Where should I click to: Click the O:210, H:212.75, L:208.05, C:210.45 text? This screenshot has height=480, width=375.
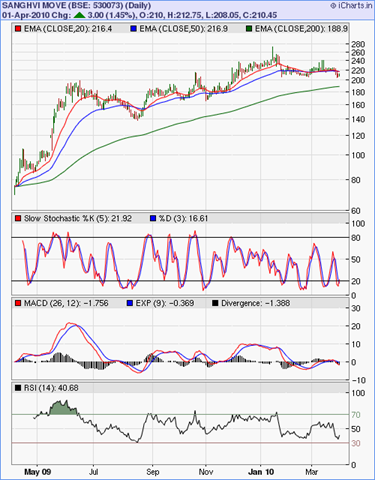pyautogui.click(x=209, y=15)
